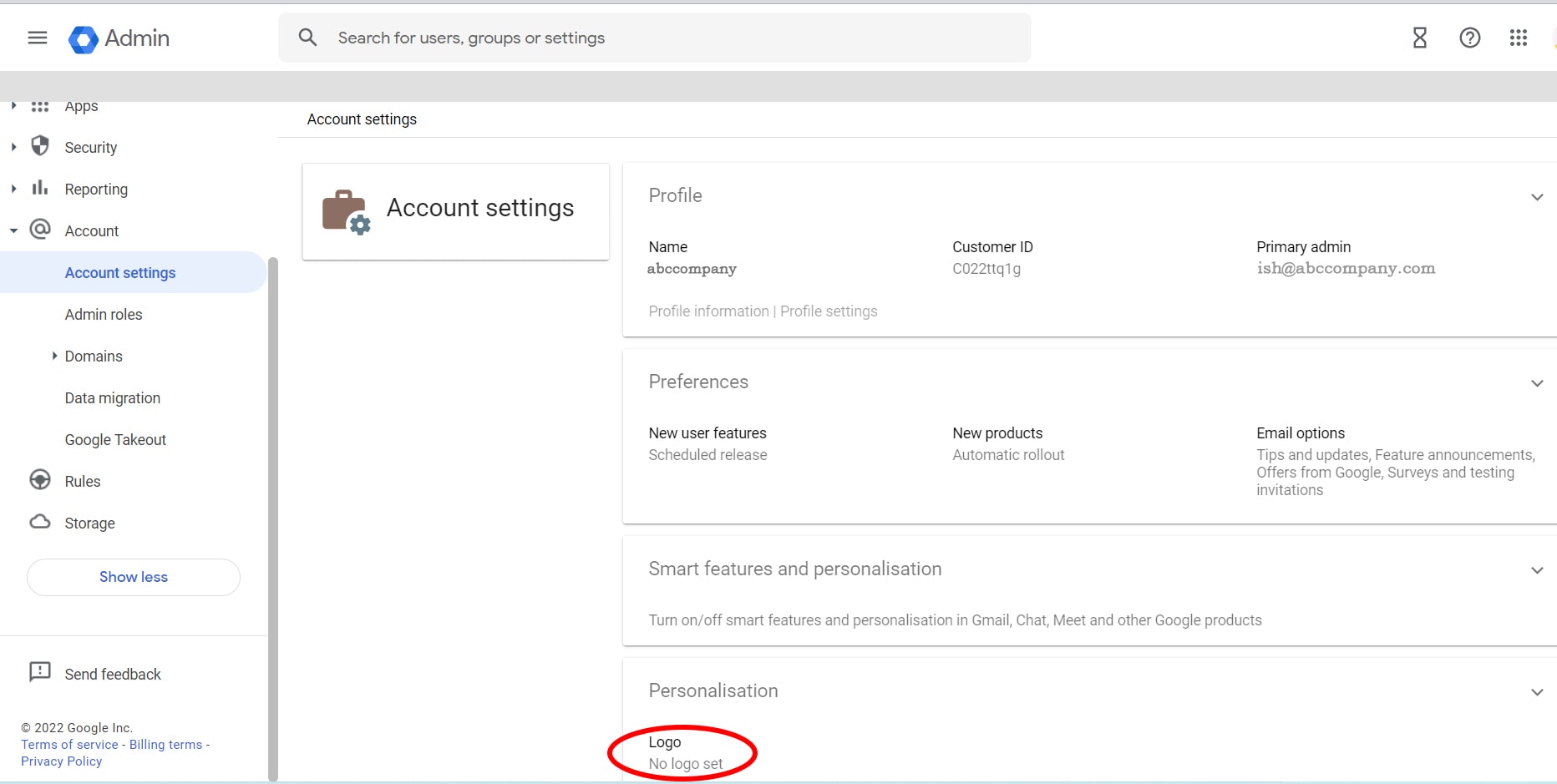Open Security in sidebar
Viewport: 1557px width, 784px height.
91,148
